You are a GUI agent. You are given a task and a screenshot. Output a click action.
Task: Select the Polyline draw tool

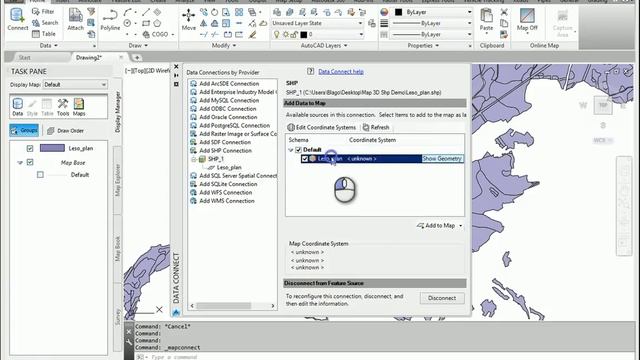pos(110,20)
